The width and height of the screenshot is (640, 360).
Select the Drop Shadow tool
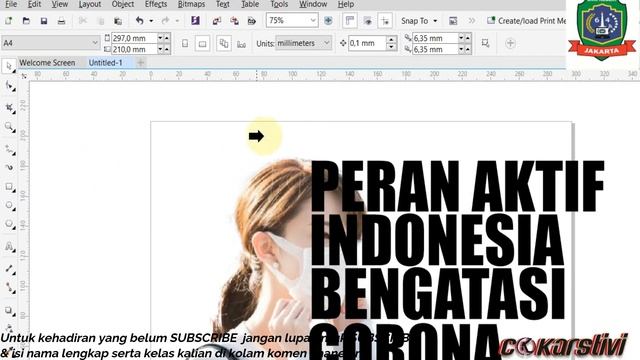pos(9,311)
